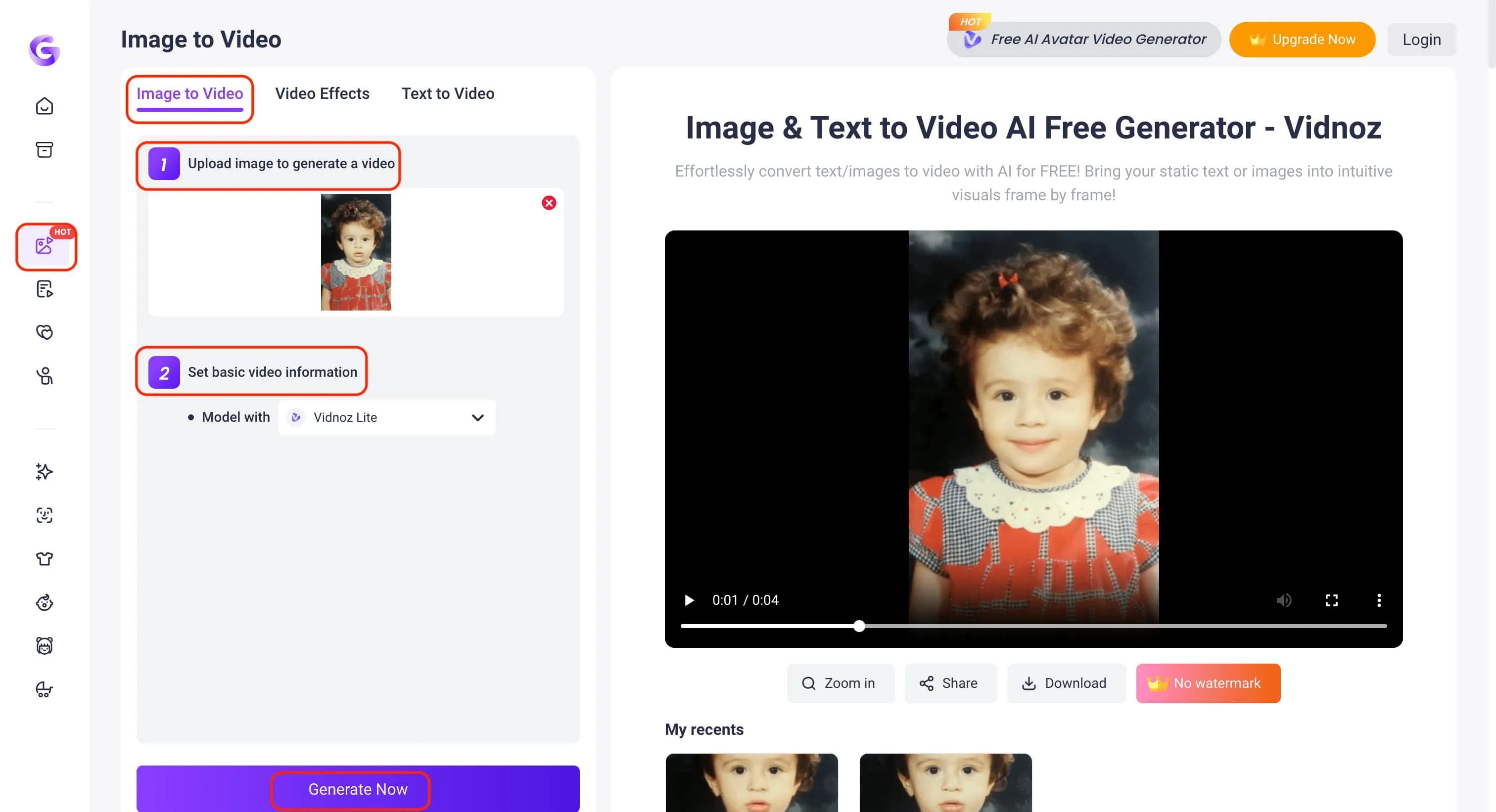This screenshot has width=1496, height=812.
Task: Remove the uploaded image with red X
Action: (549, 203)
